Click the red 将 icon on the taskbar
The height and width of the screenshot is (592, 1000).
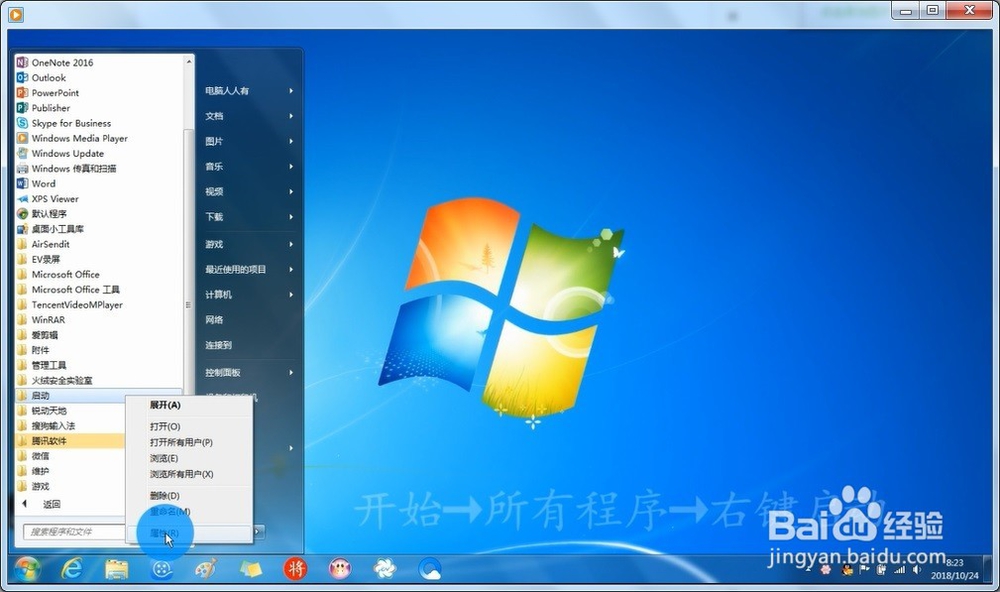[295, 568]
